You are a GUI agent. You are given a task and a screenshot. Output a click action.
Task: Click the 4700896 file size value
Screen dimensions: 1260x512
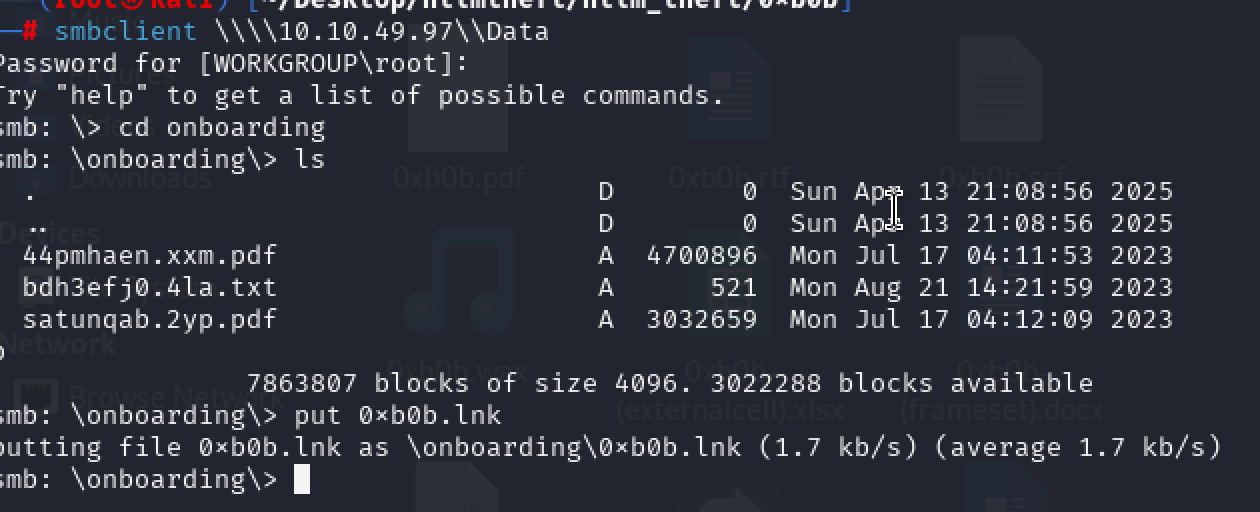[701, 256]
